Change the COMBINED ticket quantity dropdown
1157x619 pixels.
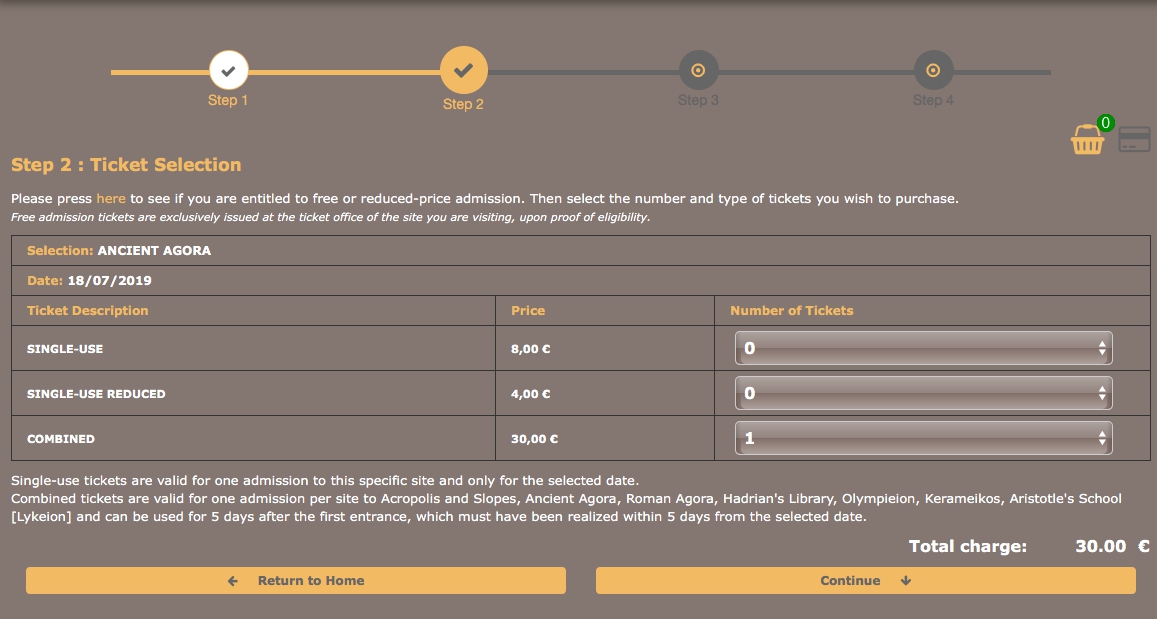pyautogui.click(x=923, y=439)
